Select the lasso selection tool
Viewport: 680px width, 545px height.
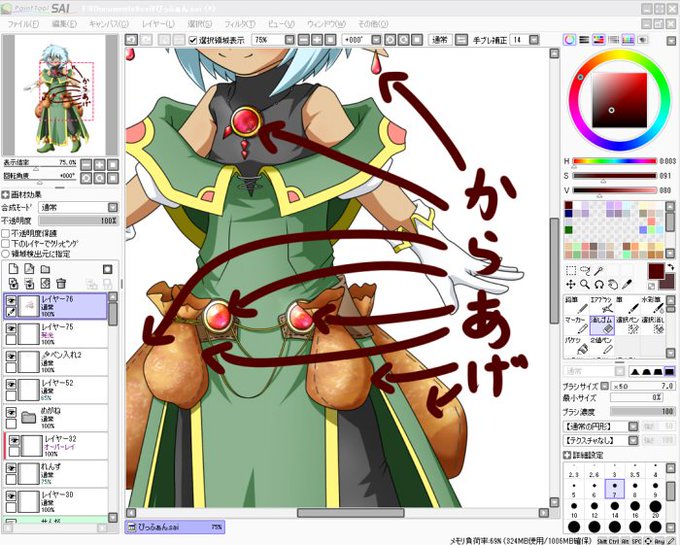point(585,271)
